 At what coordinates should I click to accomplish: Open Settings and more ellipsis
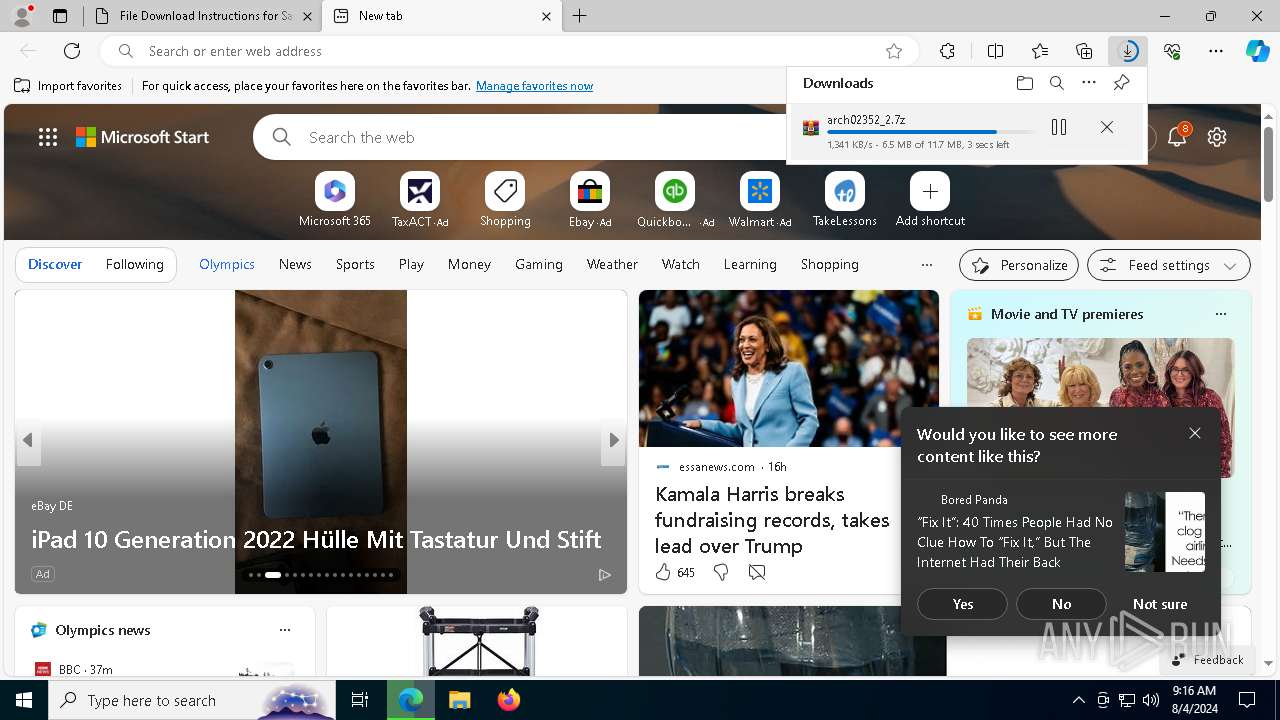tap(1216, 51)
